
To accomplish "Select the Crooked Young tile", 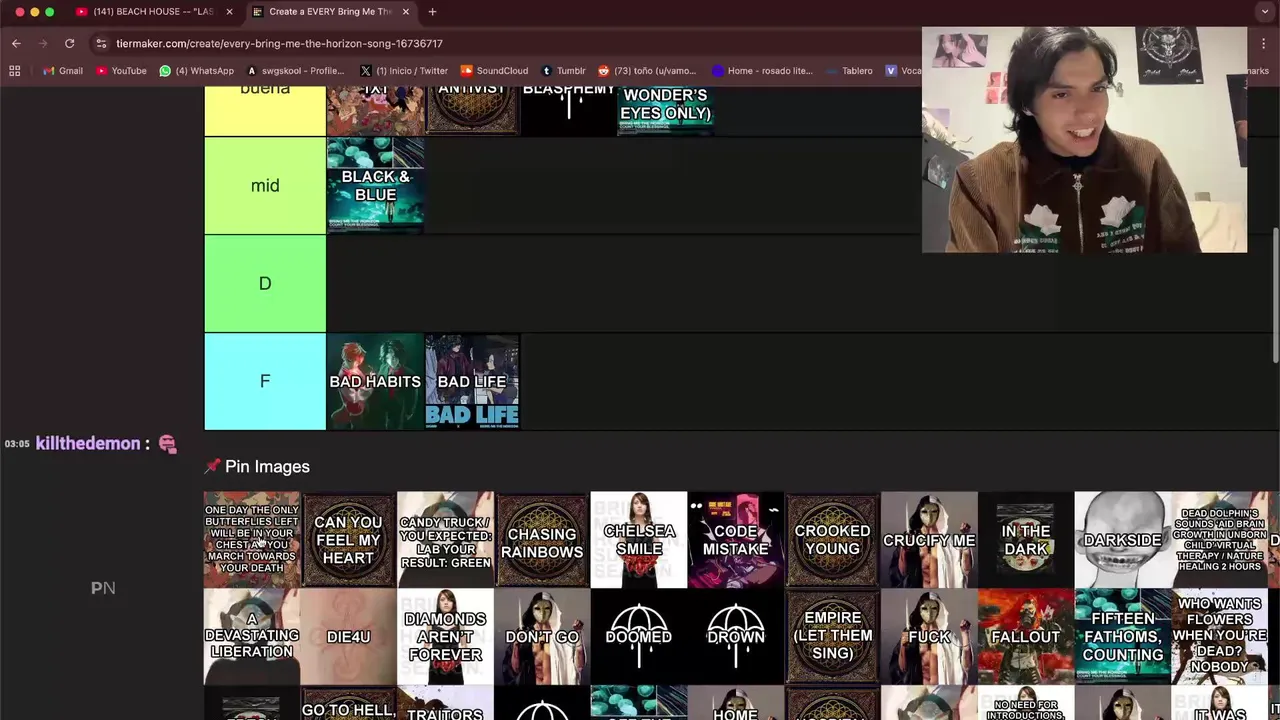I will (832, 540).
